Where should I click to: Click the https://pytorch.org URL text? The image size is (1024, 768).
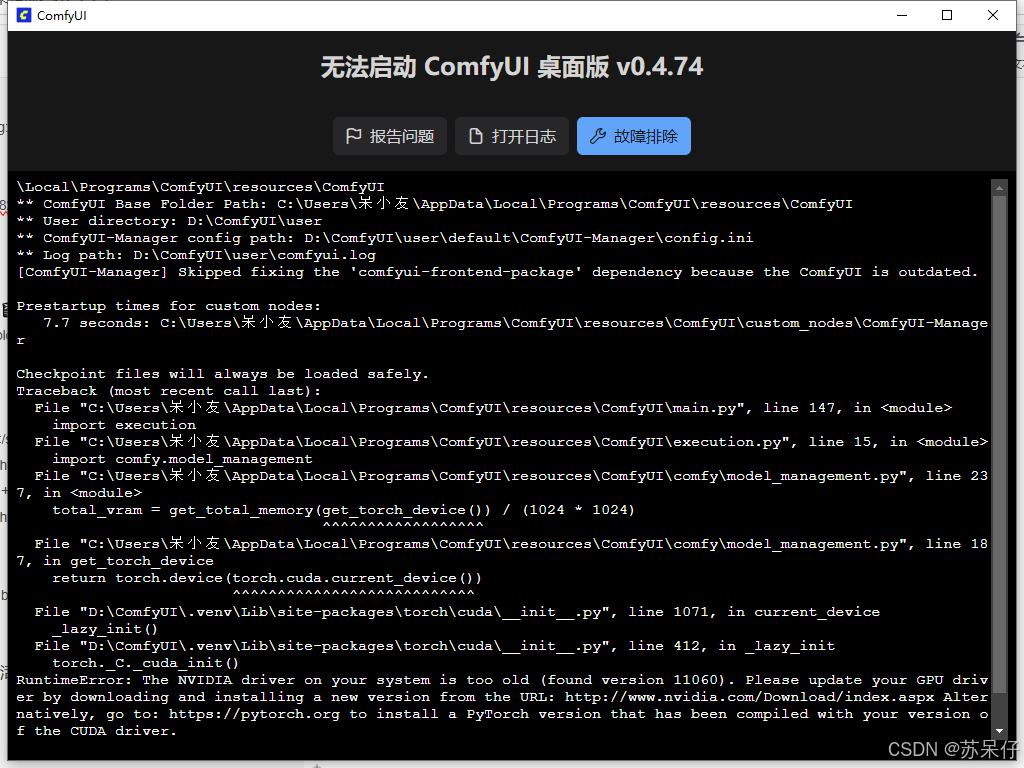point(255,714)
